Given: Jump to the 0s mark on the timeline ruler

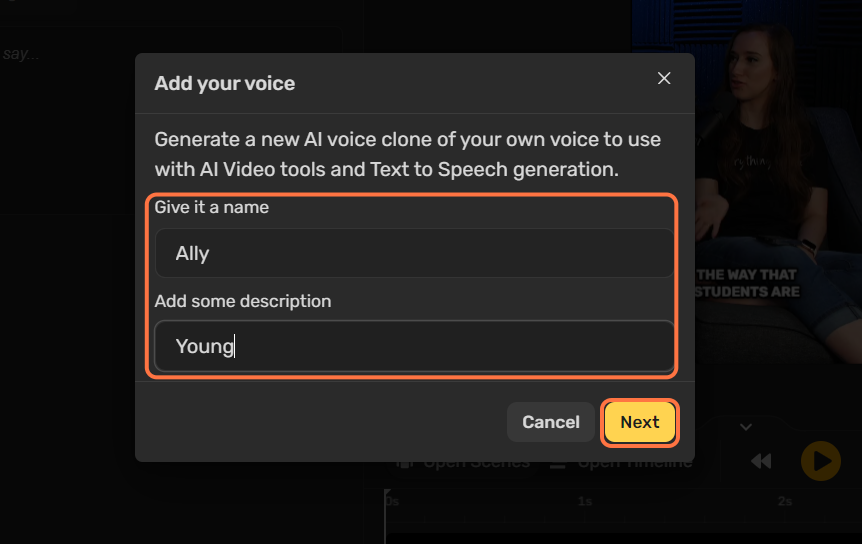Looking at the screenshot, I should [393, 501].
